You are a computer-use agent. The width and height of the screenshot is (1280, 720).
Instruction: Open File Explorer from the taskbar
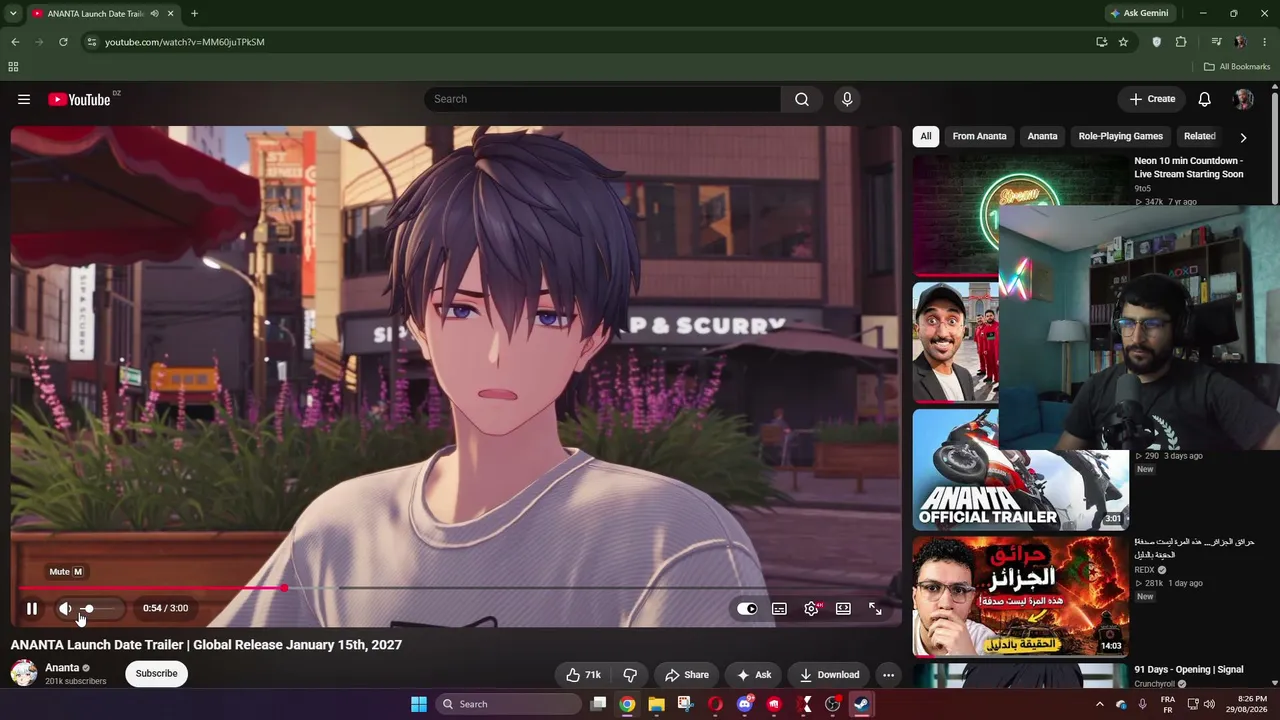tap(656, 704)
